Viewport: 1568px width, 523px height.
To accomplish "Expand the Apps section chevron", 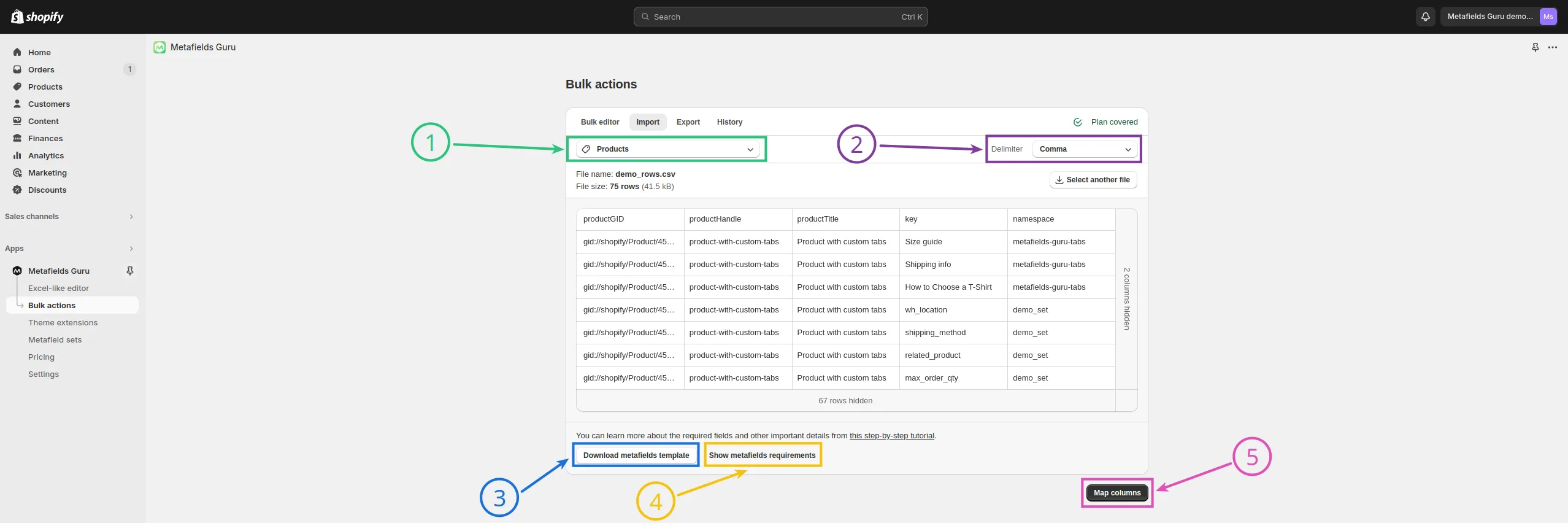I will coord(131,249).
